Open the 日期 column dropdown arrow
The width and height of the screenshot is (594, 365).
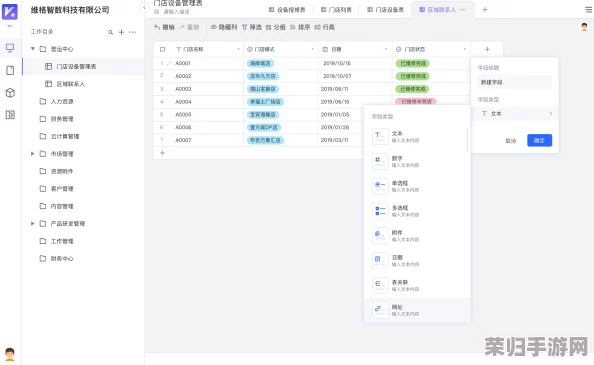click(x=386, y=49)
